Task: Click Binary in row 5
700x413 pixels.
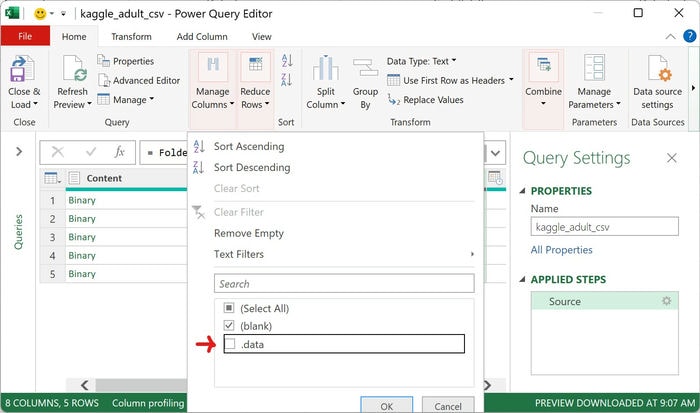Action: coord(82,274)
